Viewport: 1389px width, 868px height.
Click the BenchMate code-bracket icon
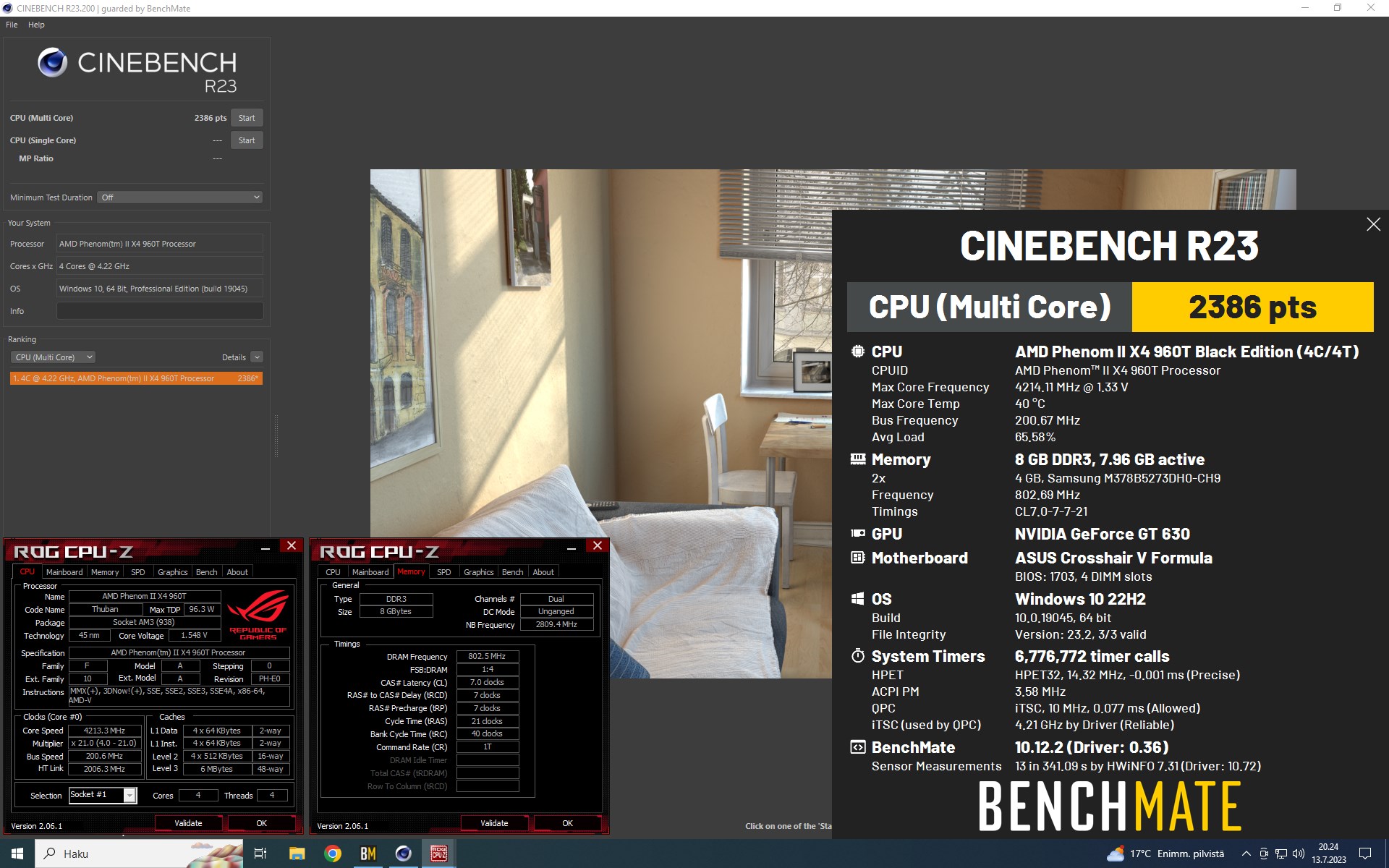pos(857,747)
